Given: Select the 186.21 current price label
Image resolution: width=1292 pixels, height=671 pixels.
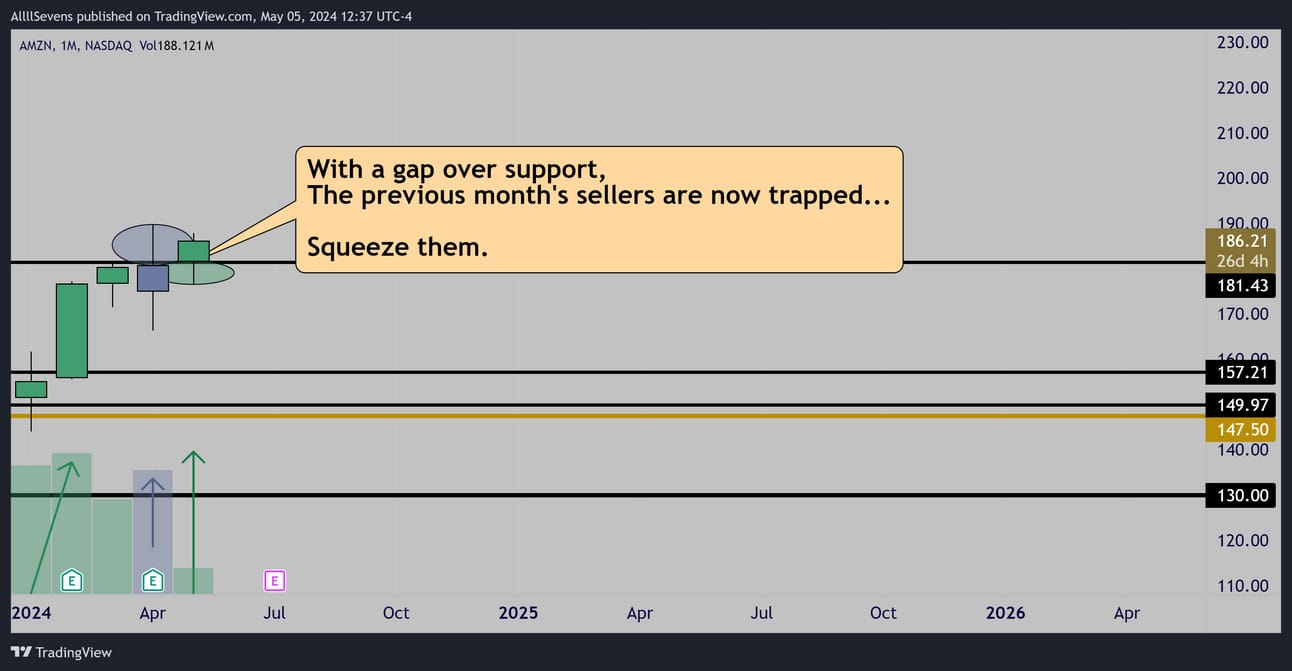Looking at the screenshot, I should click(x=1241, y=241).
